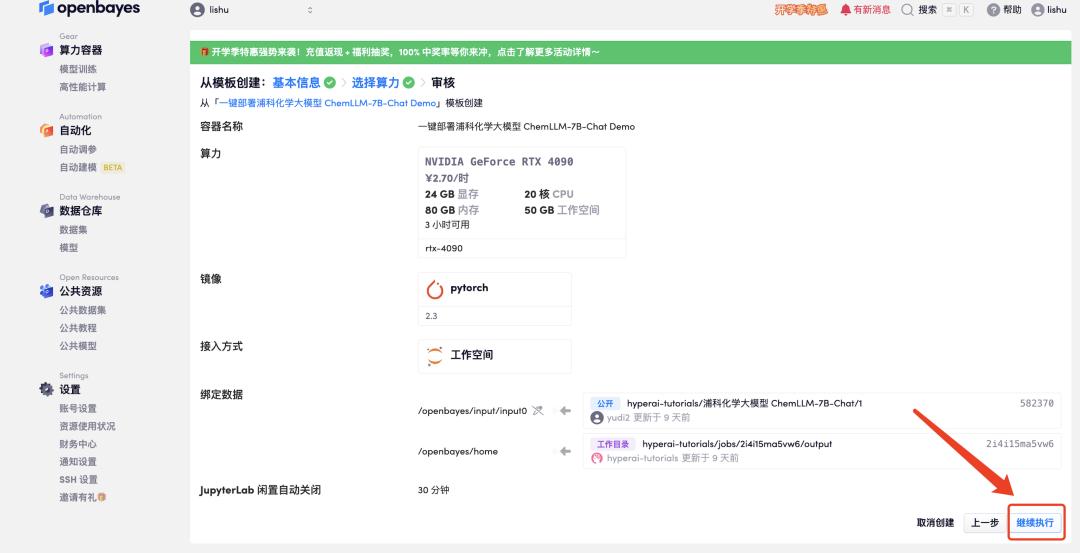Click the openbayes logo
1080x553 pixels.
tap(90, 8)
